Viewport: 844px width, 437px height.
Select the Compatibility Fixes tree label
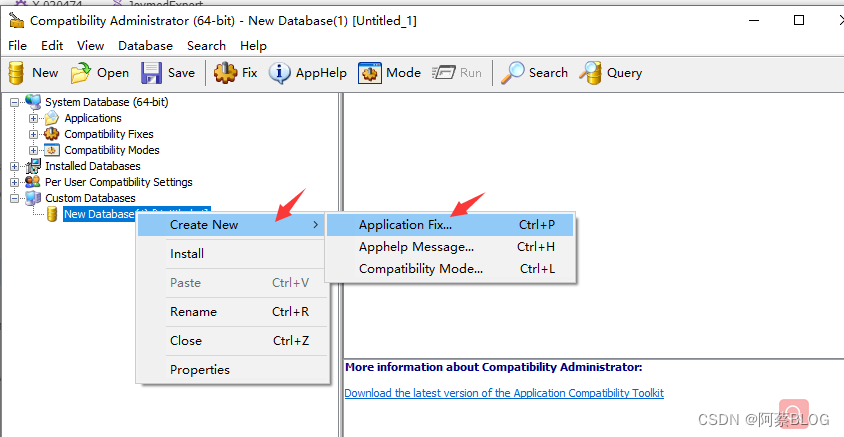click(x=109, y=134)
